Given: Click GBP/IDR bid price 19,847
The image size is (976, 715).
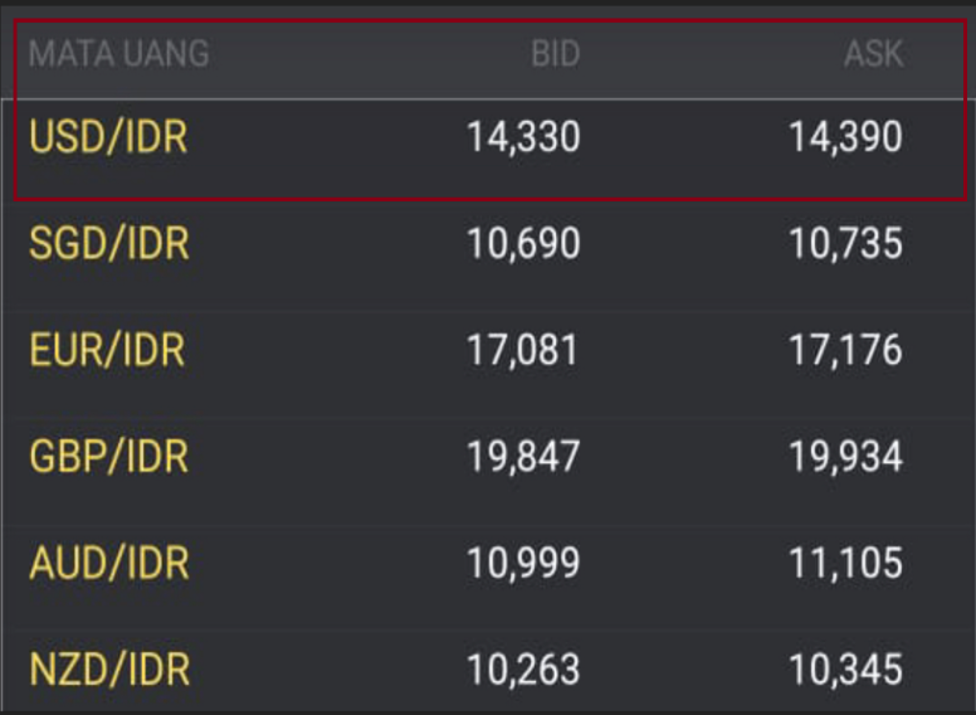Looking at the screenshot, I should [x=523, y=457].
